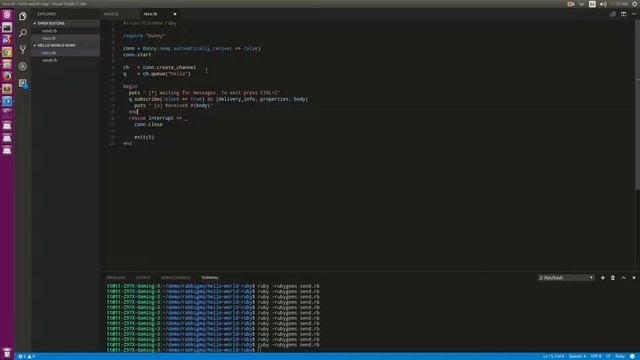
Task: Click the clock in the top panel
Action: [619, 4]
